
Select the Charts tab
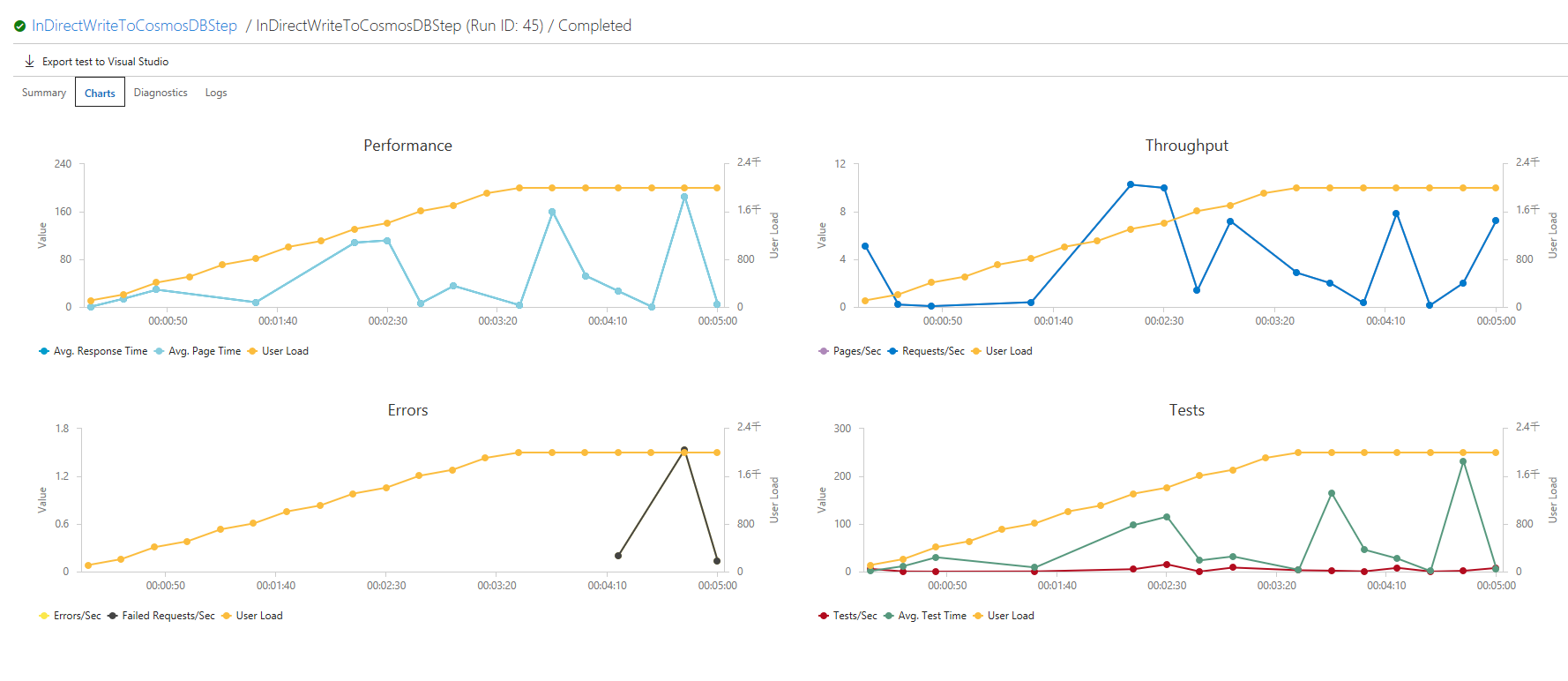pos(99,92)
